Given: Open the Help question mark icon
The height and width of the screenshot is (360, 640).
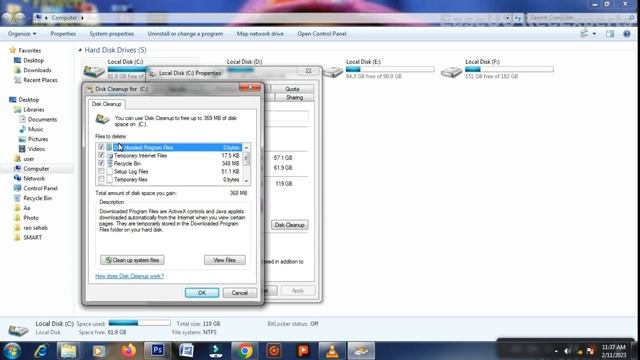Looking at the screenshot, I should click(627, 34).
